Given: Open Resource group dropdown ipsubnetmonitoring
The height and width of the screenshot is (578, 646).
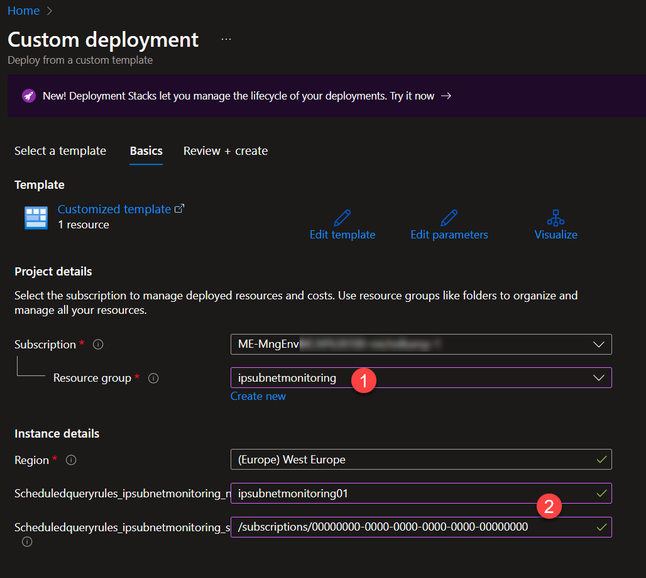Looking at the screenshot, I should (421, 378).
